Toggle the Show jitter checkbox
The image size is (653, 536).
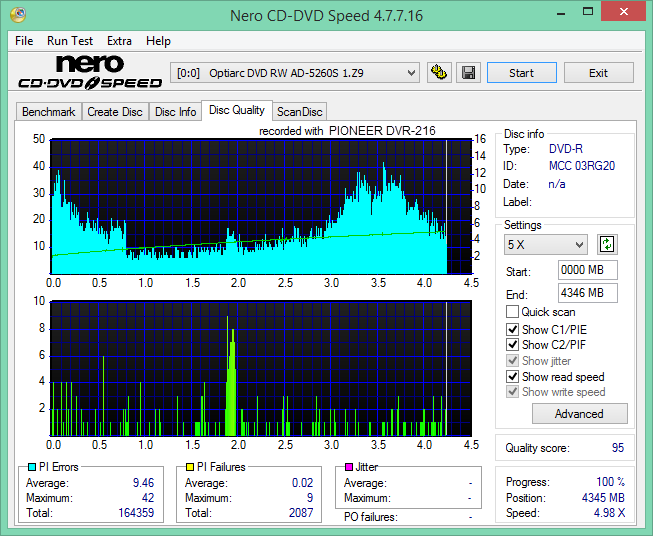click(512, 361)
